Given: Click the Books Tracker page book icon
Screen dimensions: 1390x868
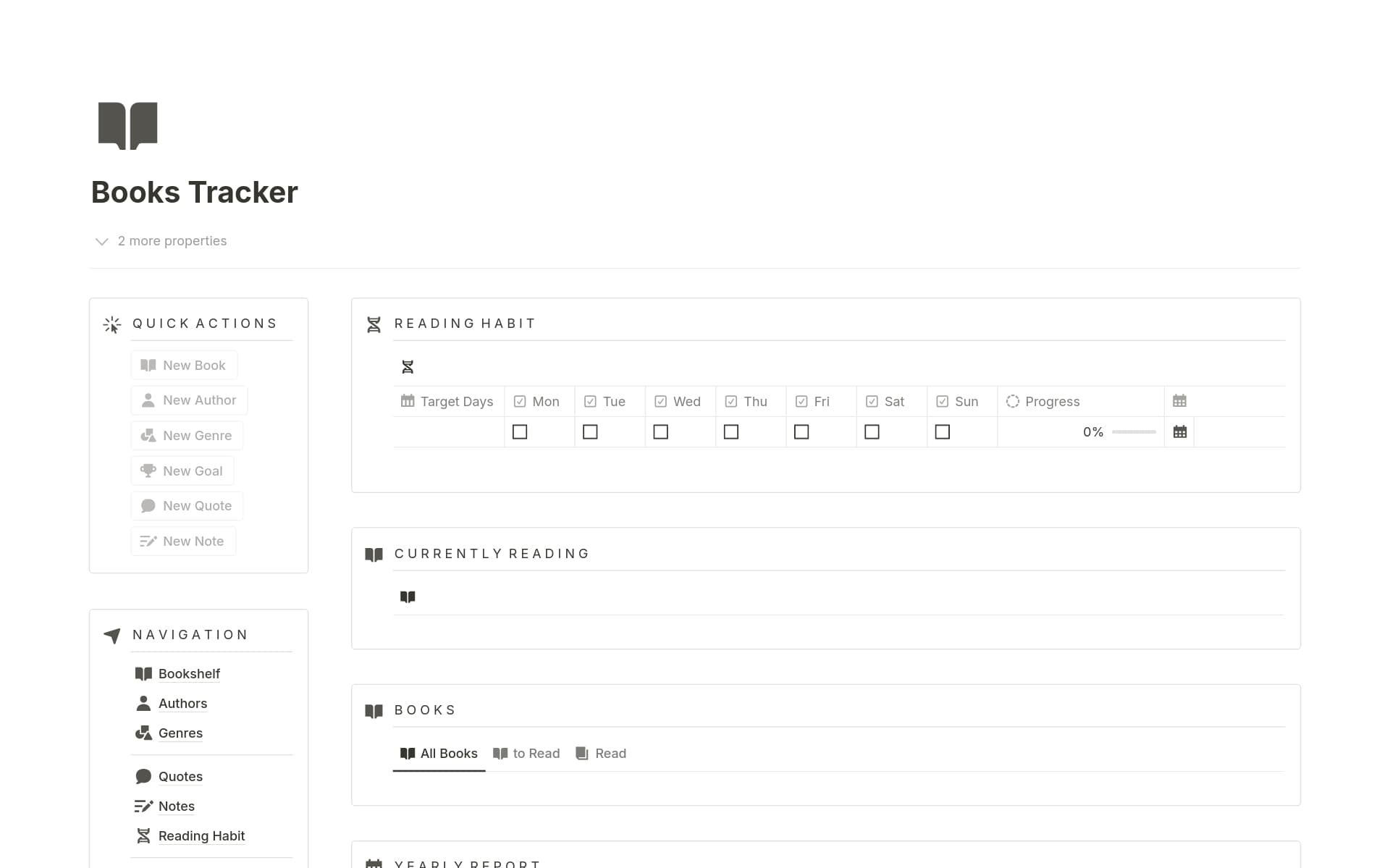Looking at the screenshot, I should coord(127,125).
